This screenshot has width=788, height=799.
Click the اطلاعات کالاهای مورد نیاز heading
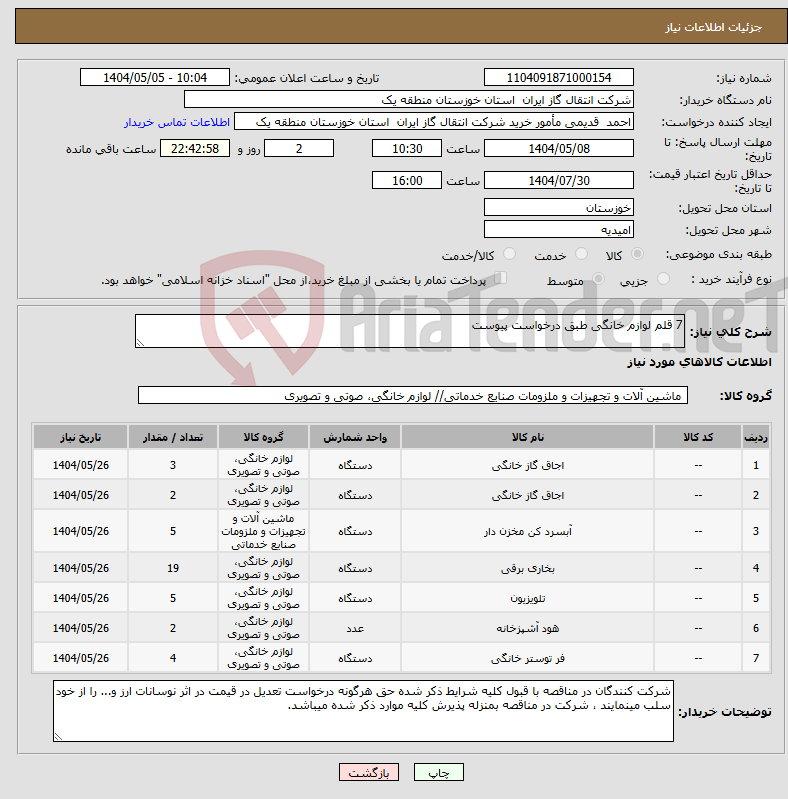(699, 362)
